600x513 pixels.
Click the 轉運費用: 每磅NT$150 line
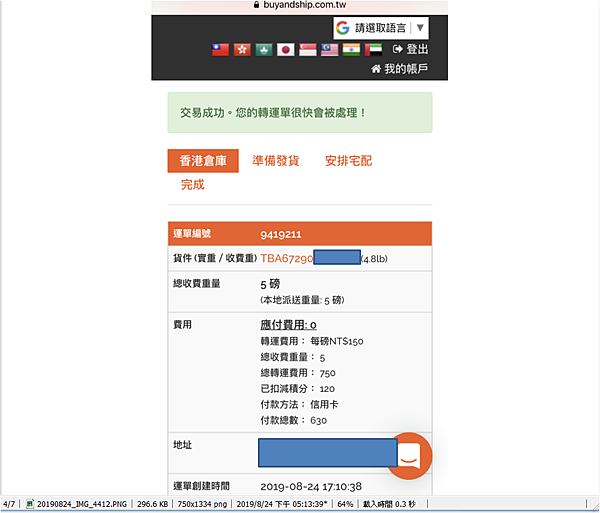(312, 341)
